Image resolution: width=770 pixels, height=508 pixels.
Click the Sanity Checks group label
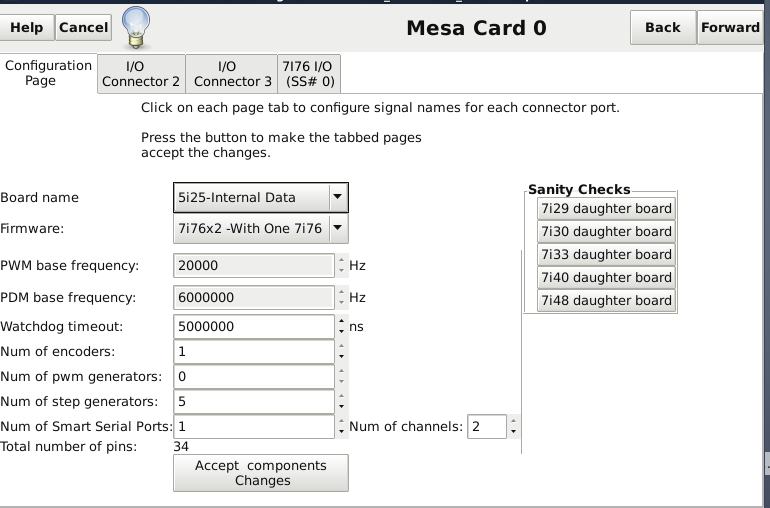click(x=579, y=190)
